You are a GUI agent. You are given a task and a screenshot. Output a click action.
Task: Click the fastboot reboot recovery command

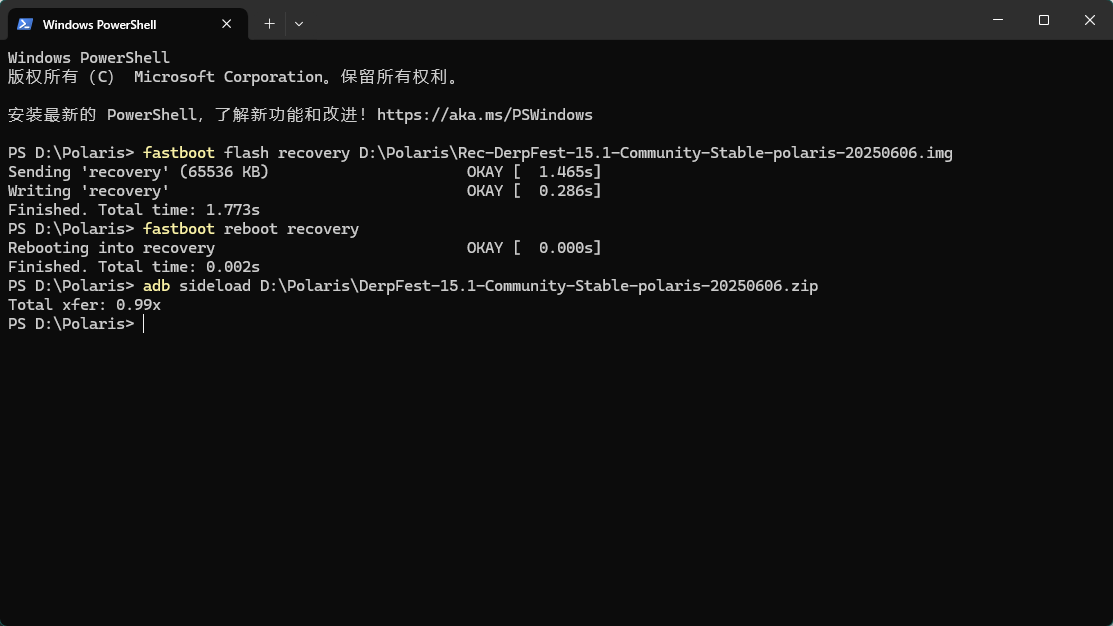(251, 229)
